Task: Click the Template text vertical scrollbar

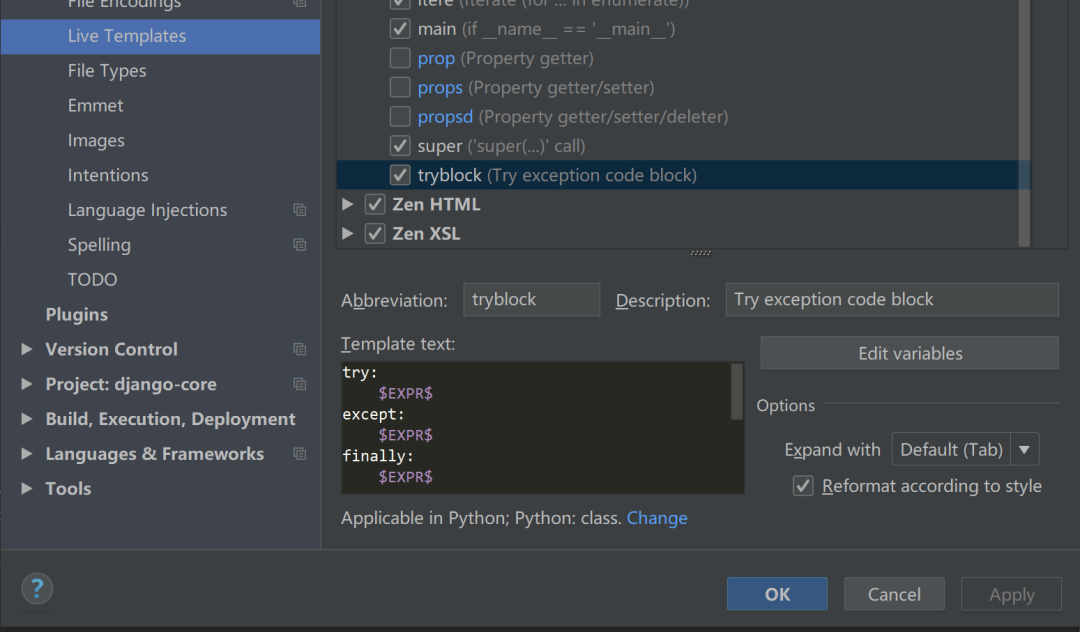Action: coord(737,390)
